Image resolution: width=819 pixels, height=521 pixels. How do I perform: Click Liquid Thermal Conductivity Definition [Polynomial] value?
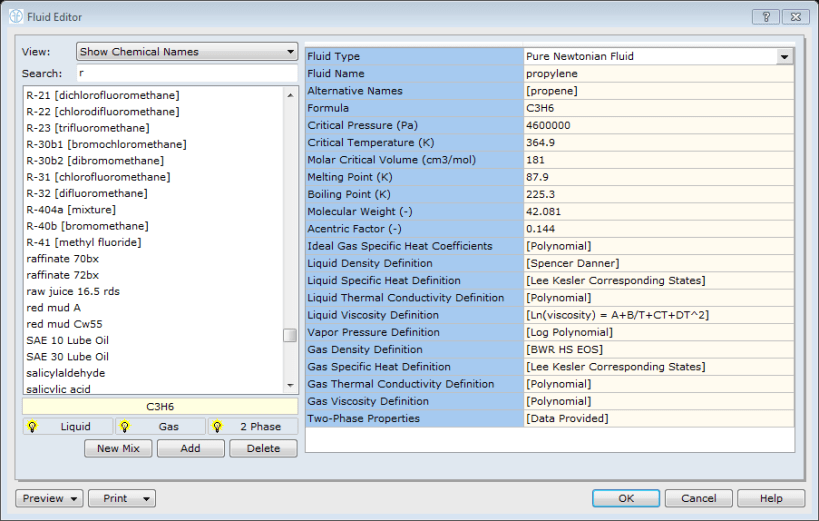659,298
